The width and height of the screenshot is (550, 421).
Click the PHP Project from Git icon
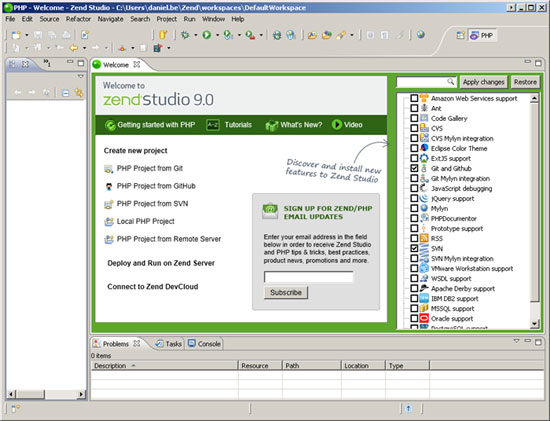tap(109, 169)
